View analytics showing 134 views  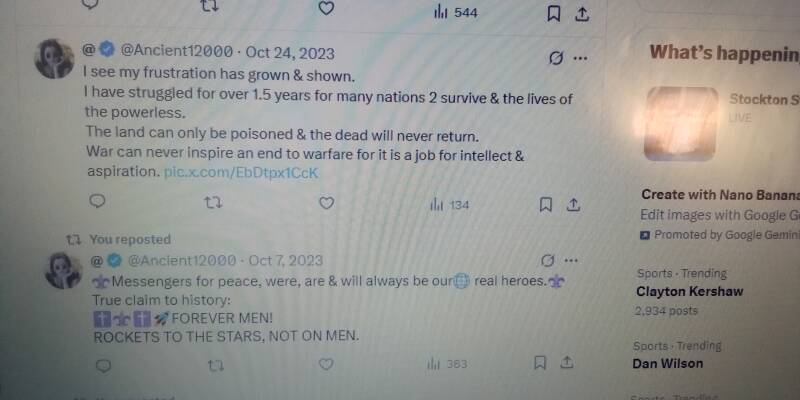[449, 205]
